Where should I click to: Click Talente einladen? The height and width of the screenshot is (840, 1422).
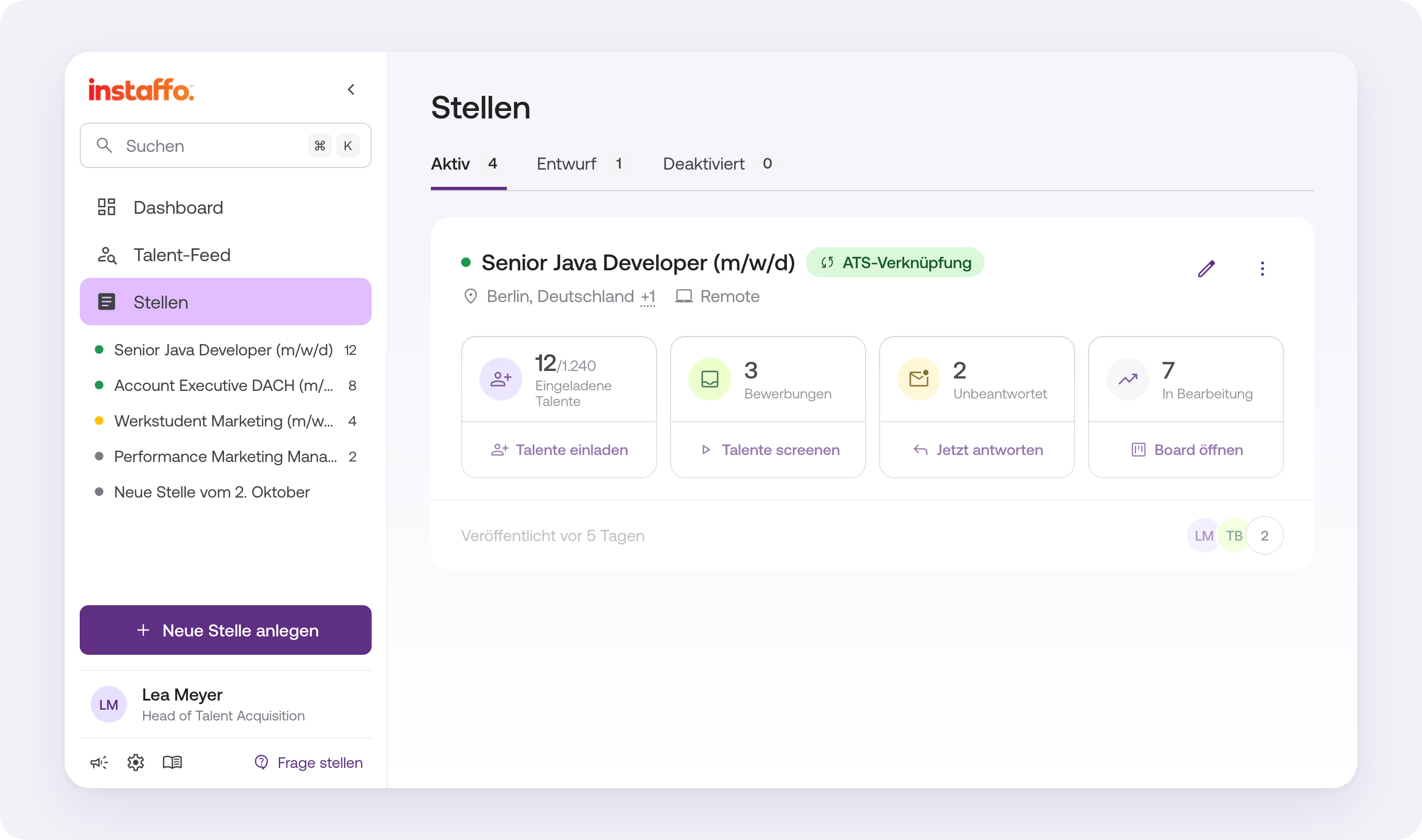click(559, 450)
